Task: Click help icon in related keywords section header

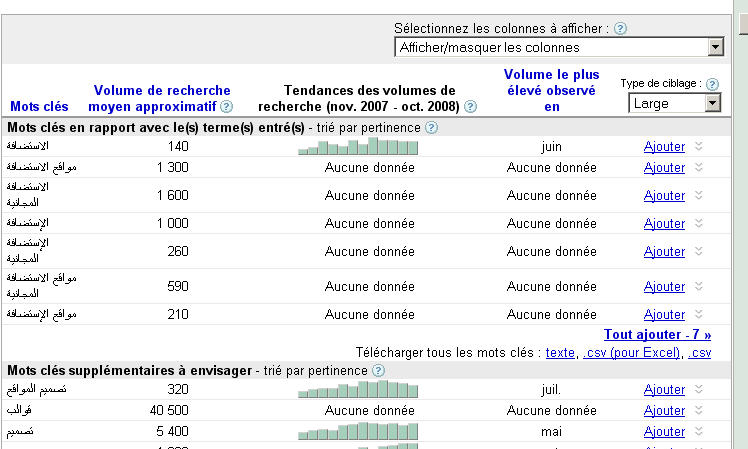Action: [x=431, y=128]
